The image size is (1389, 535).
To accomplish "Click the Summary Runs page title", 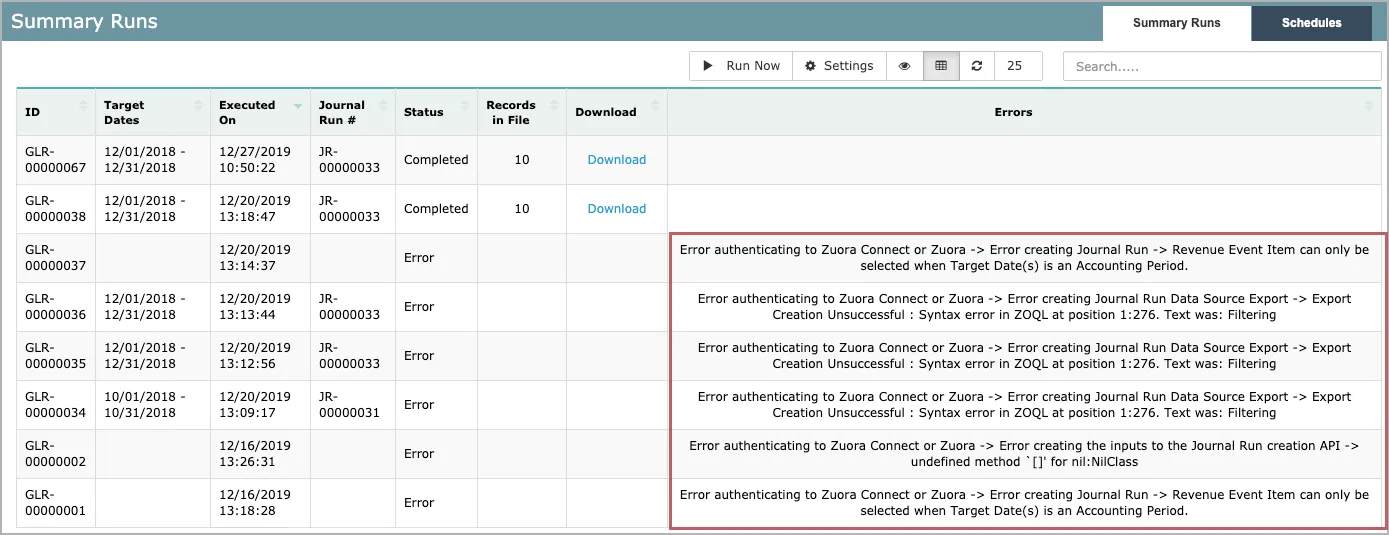I will tap(84, 22).
